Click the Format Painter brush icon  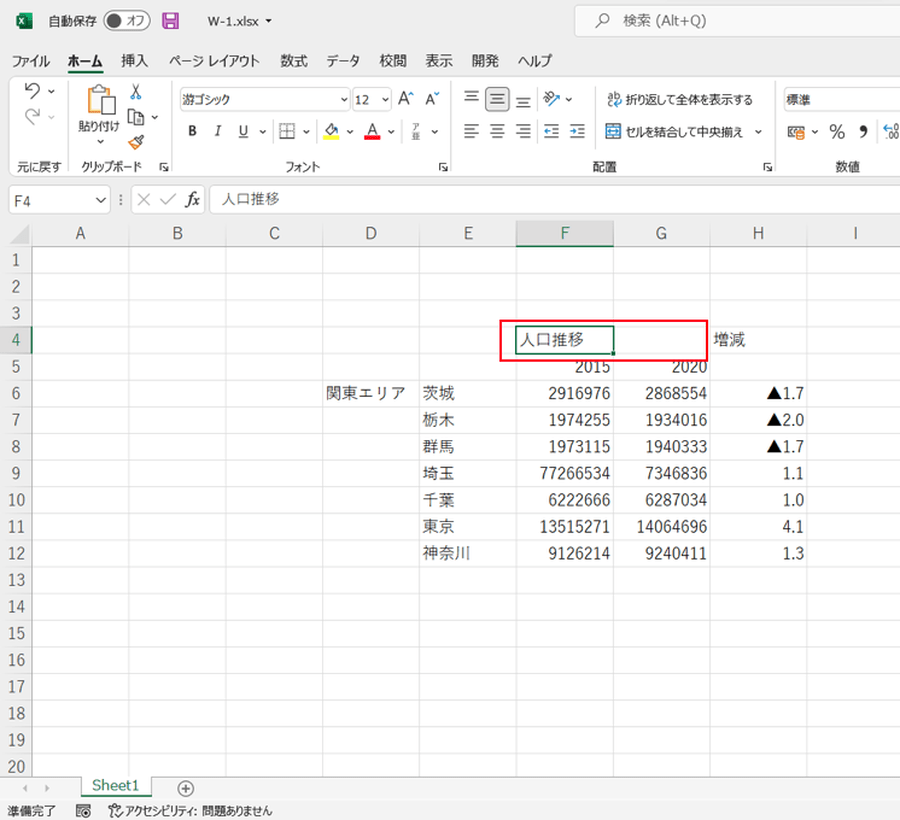[136, 142]
